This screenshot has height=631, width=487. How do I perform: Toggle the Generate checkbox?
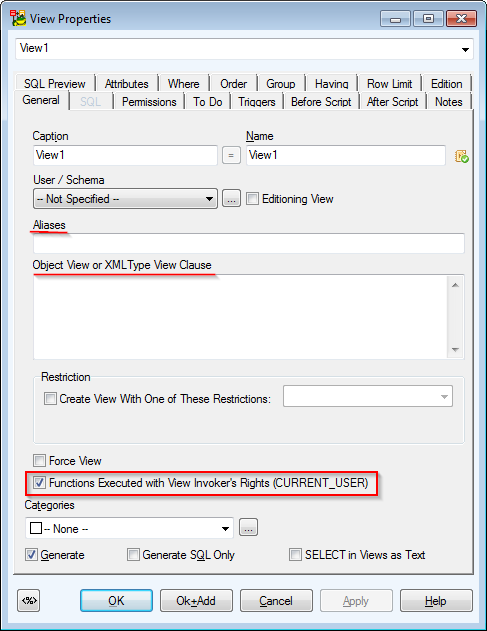click(x=31, y=555)
